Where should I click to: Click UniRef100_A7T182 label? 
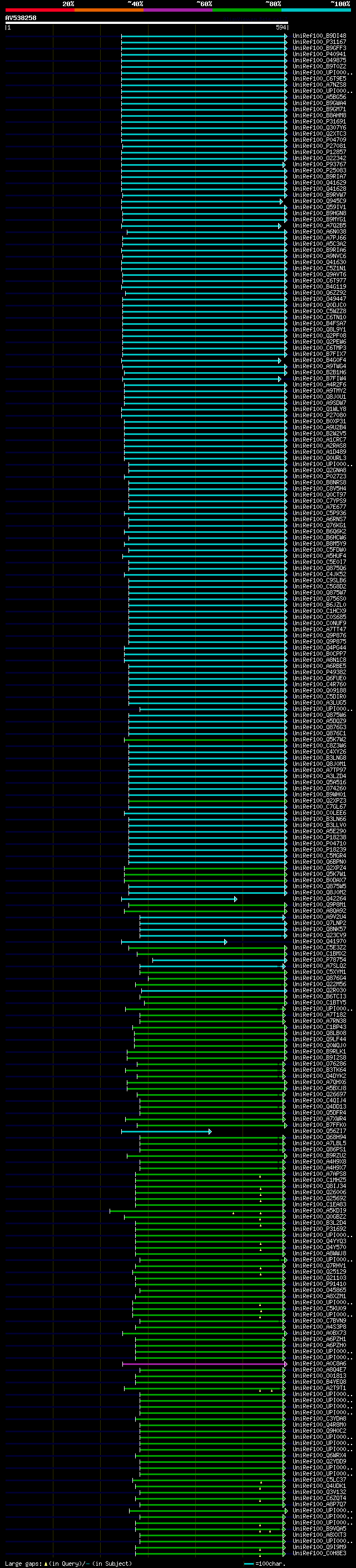click(319, 1015)
